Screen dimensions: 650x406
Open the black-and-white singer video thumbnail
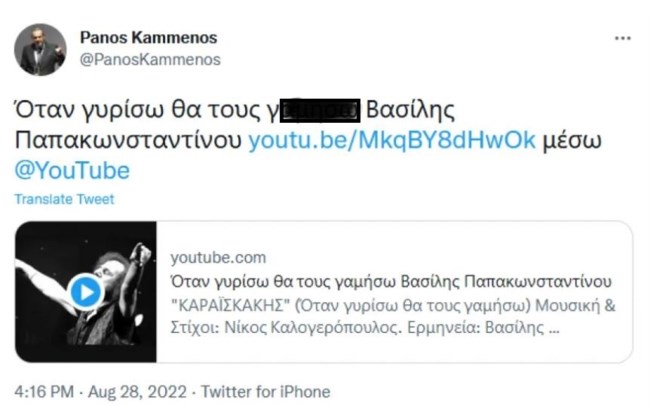pyautogui.click(x=86, y=292)
